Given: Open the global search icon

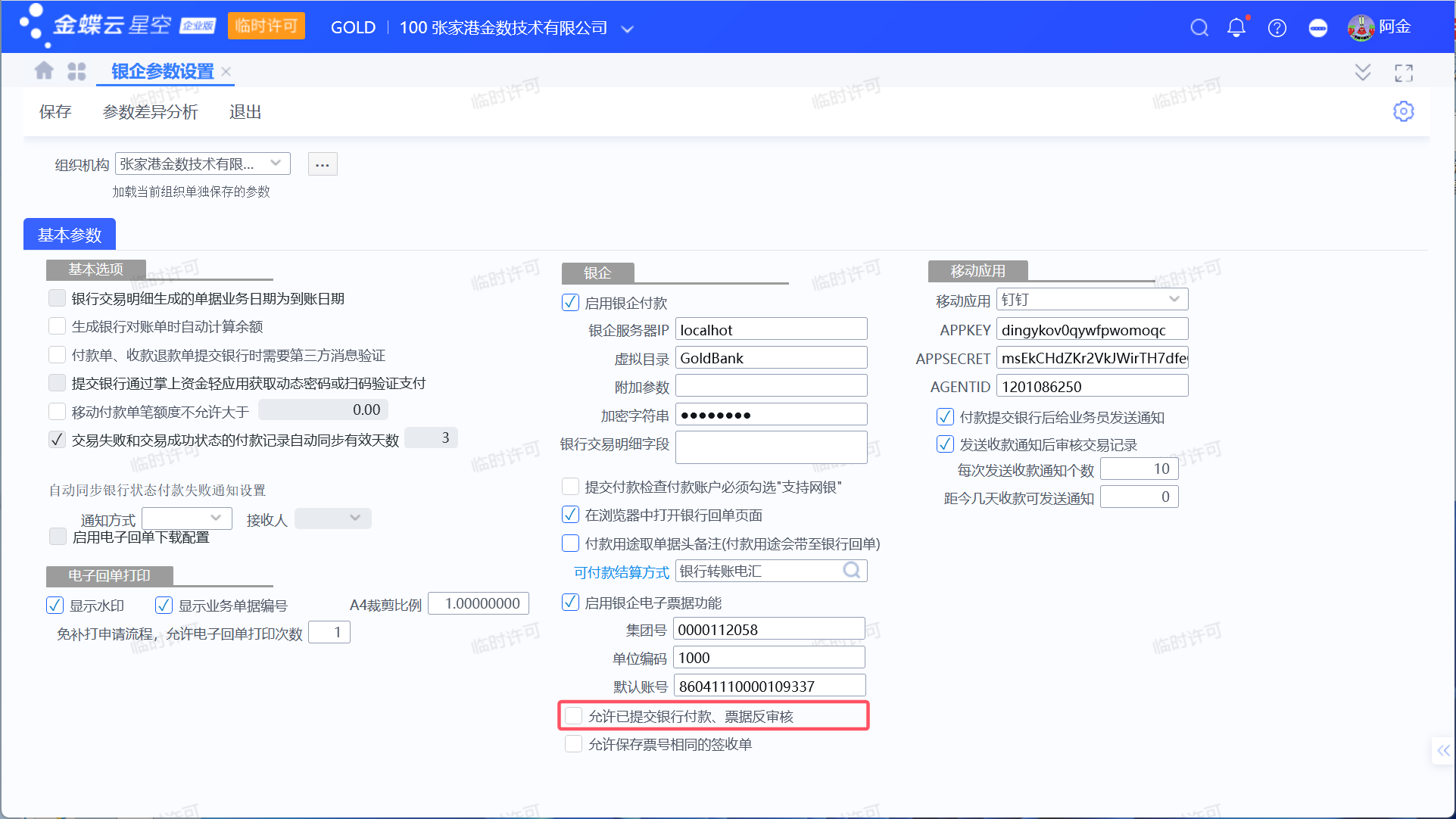Looking at the screenshot, I should click(x=1199, y=28).
